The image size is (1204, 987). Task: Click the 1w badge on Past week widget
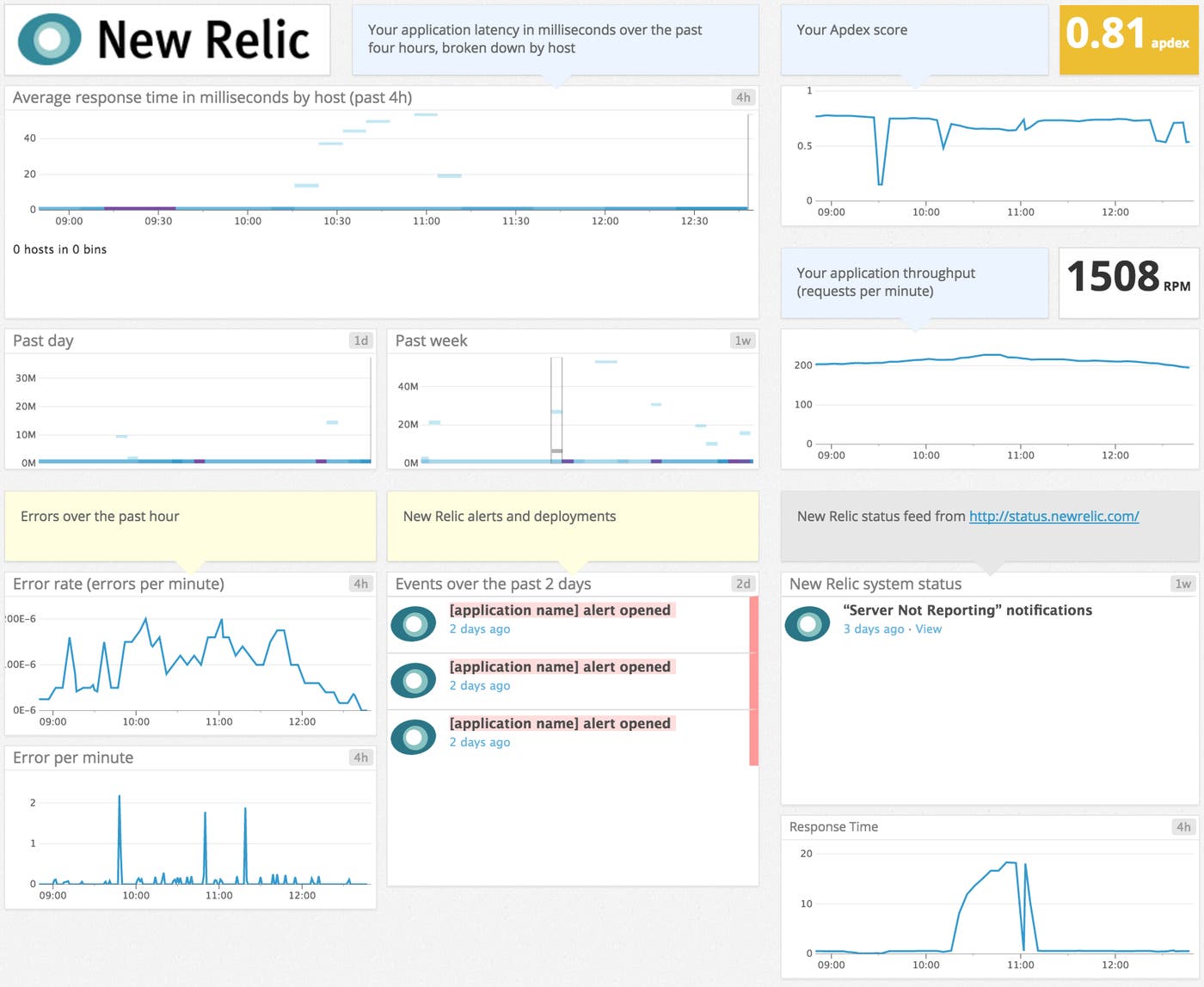(x=743, y=340)
